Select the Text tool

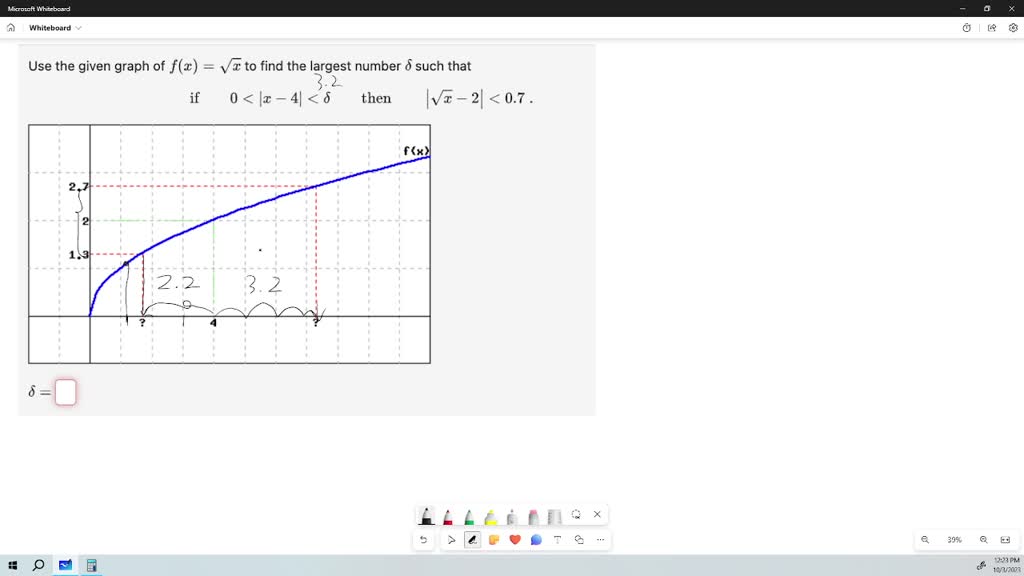pos(557,539)
